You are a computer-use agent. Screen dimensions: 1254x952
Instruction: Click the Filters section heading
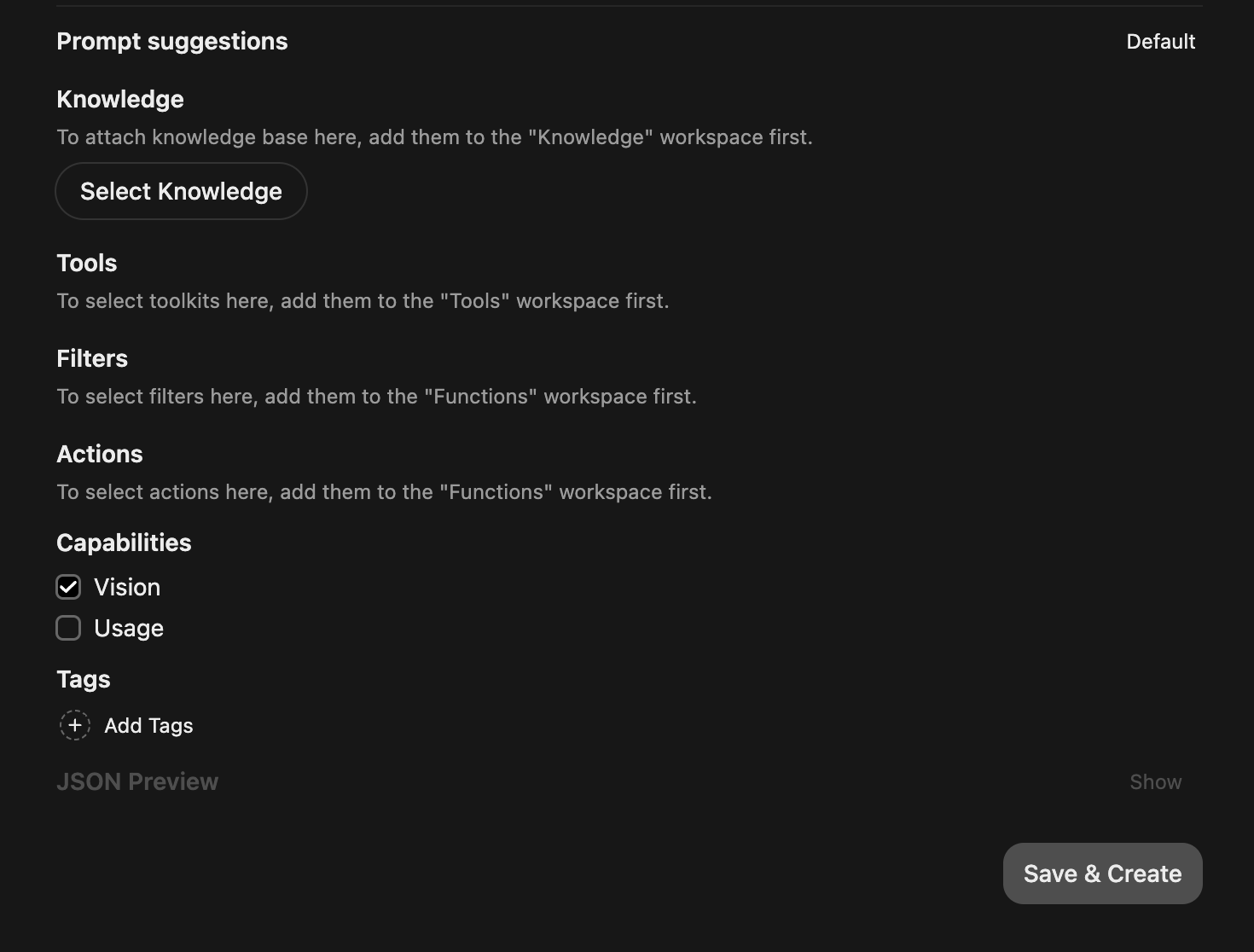click(x=92, y=359)
